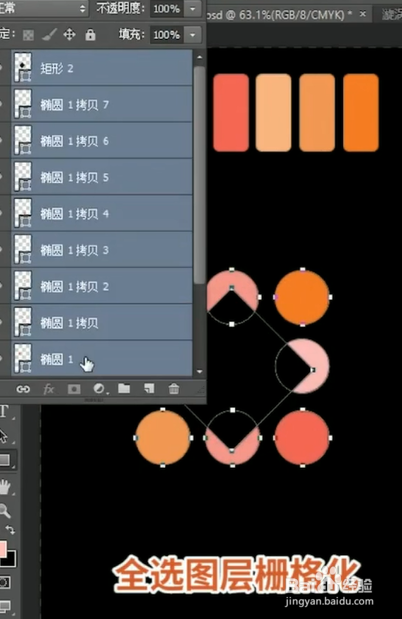Image resolution: width=402 pixels, height=619 pixels.
Task: Click the 椭圆 1 拷贝 7 thumbnail
Action: [23, 104]
